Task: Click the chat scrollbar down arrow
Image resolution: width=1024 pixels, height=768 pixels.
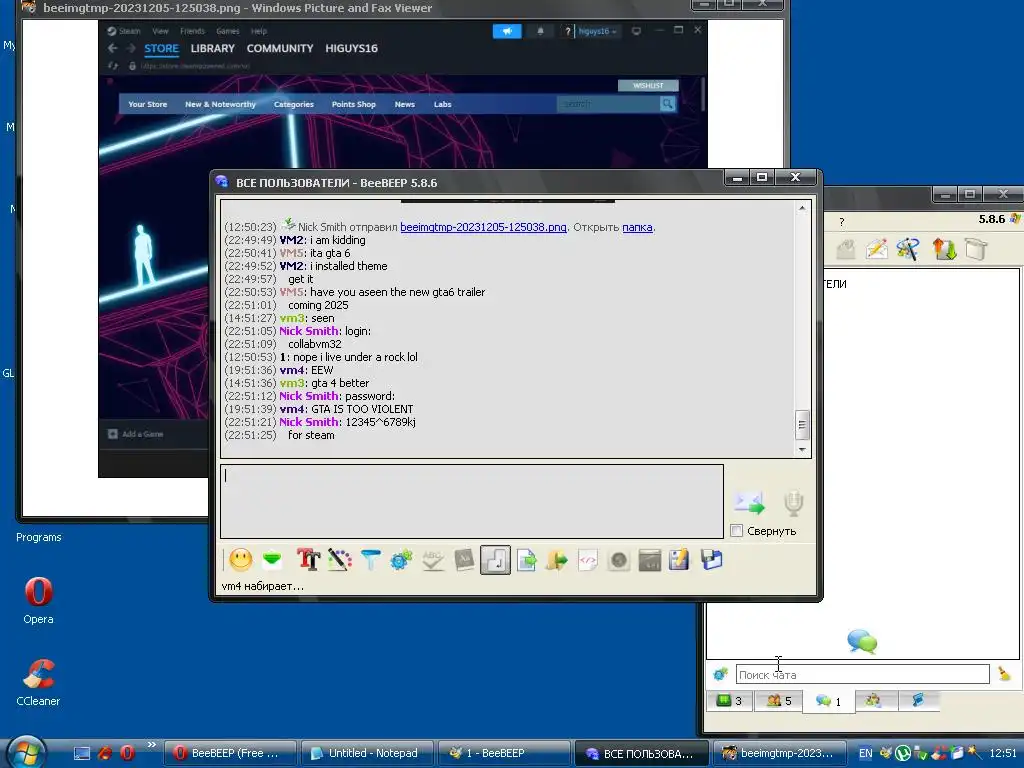Action: (x=802, y=449)
